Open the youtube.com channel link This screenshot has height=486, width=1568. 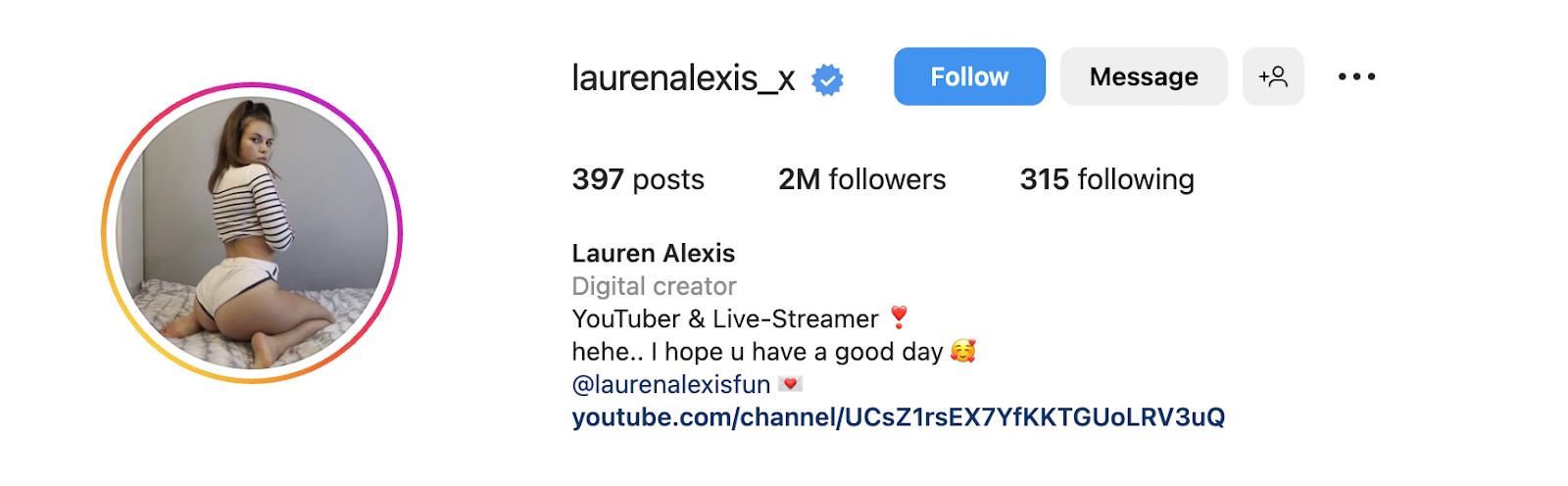[899, 417]
